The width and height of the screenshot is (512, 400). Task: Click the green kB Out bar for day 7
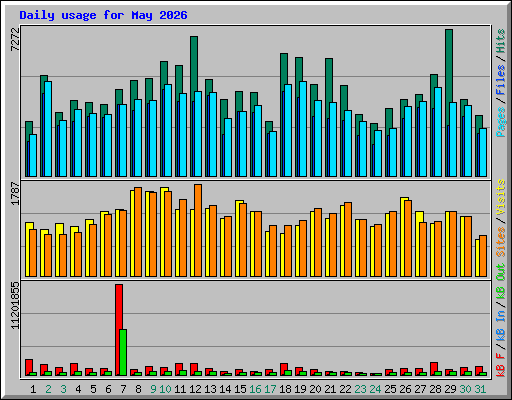tap(123, 353)
